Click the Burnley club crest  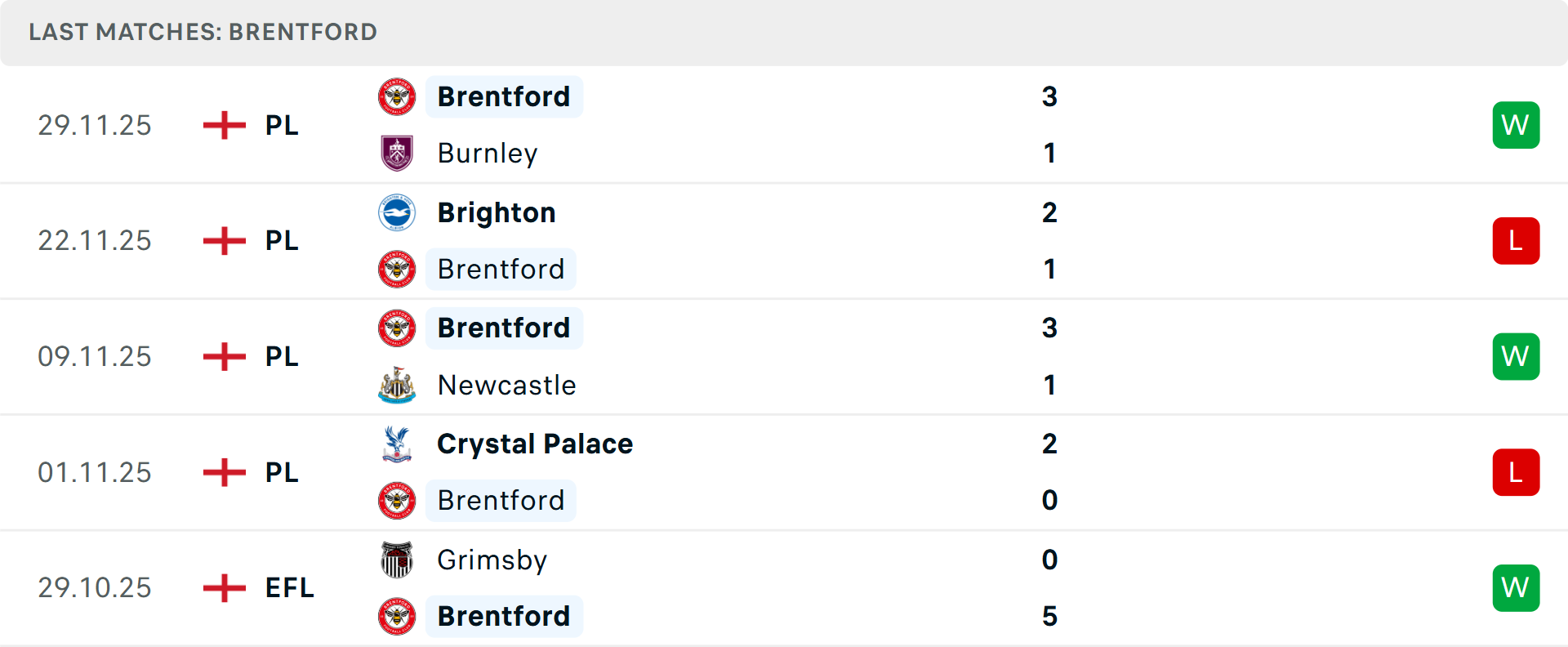point(397,154)
